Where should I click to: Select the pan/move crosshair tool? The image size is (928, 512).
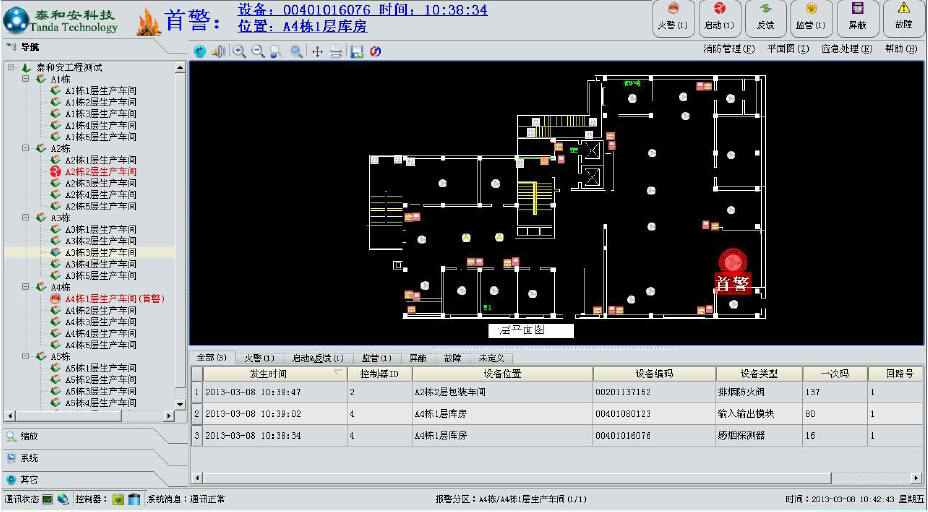coord(317,51)
